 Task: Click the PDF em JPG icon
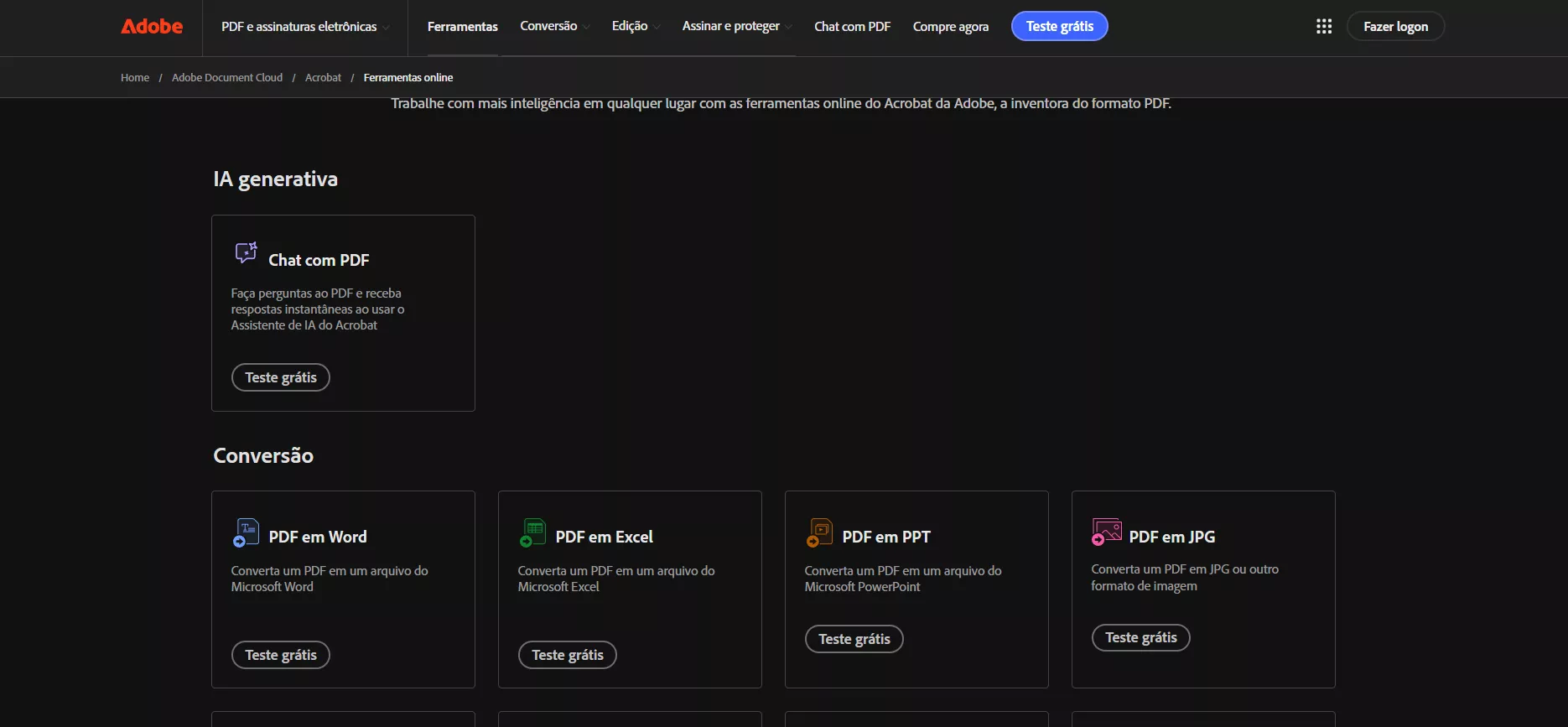pos(1106,532)
